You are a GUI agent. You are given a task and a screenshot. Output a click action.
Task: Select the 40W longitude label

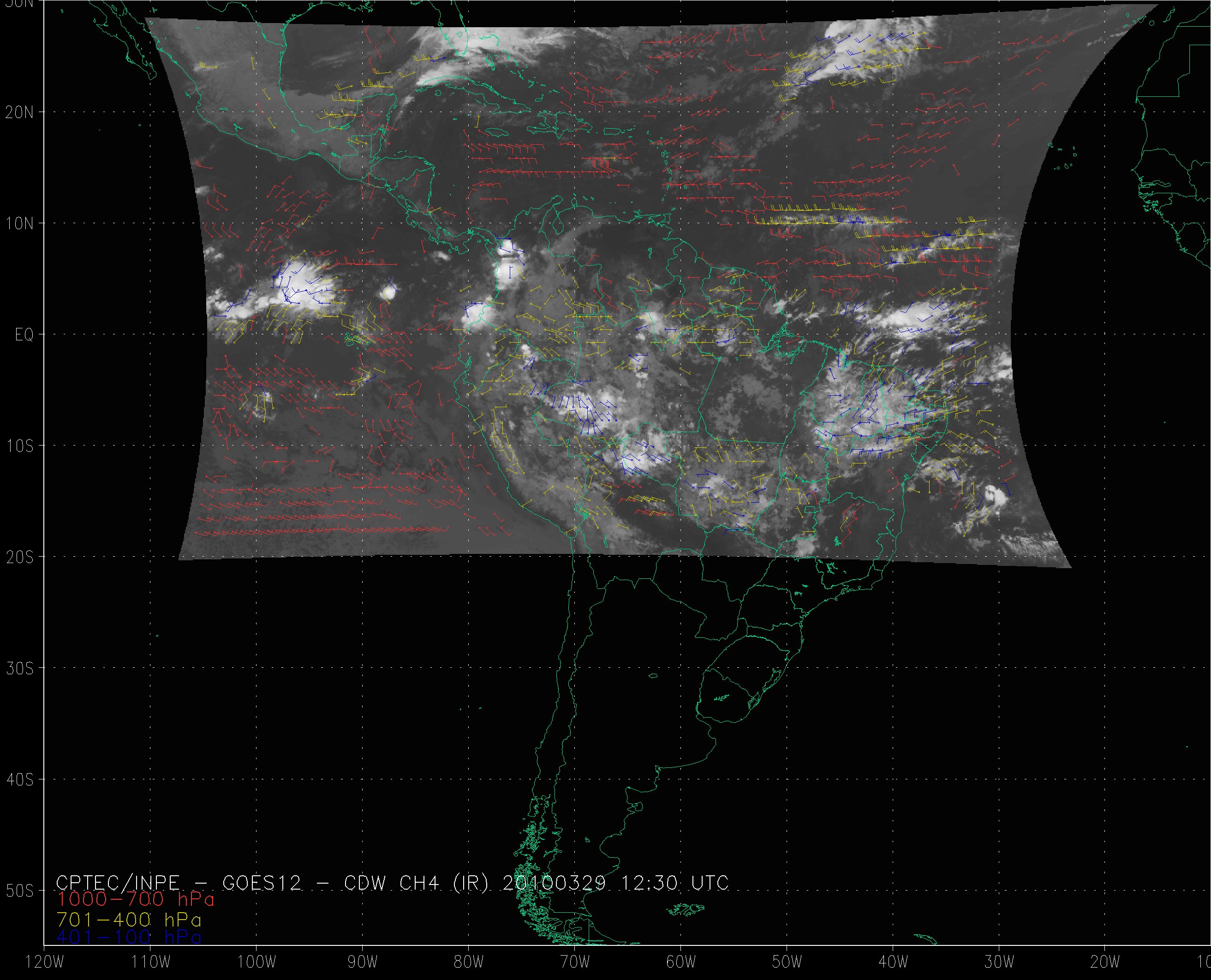point(893,962)
